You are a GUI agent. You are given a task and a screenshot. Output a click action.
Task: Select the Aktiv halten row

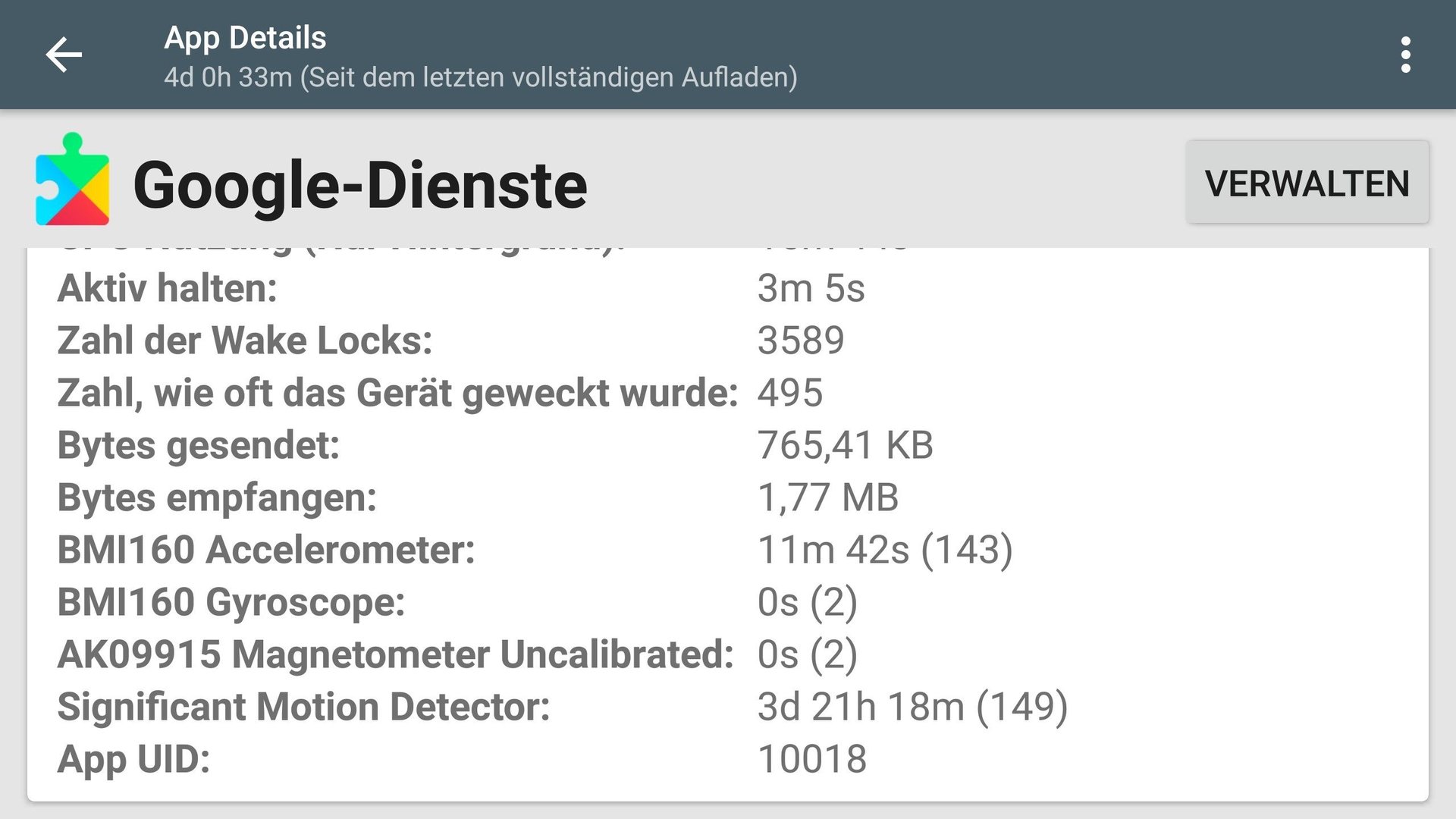point(728,288)
